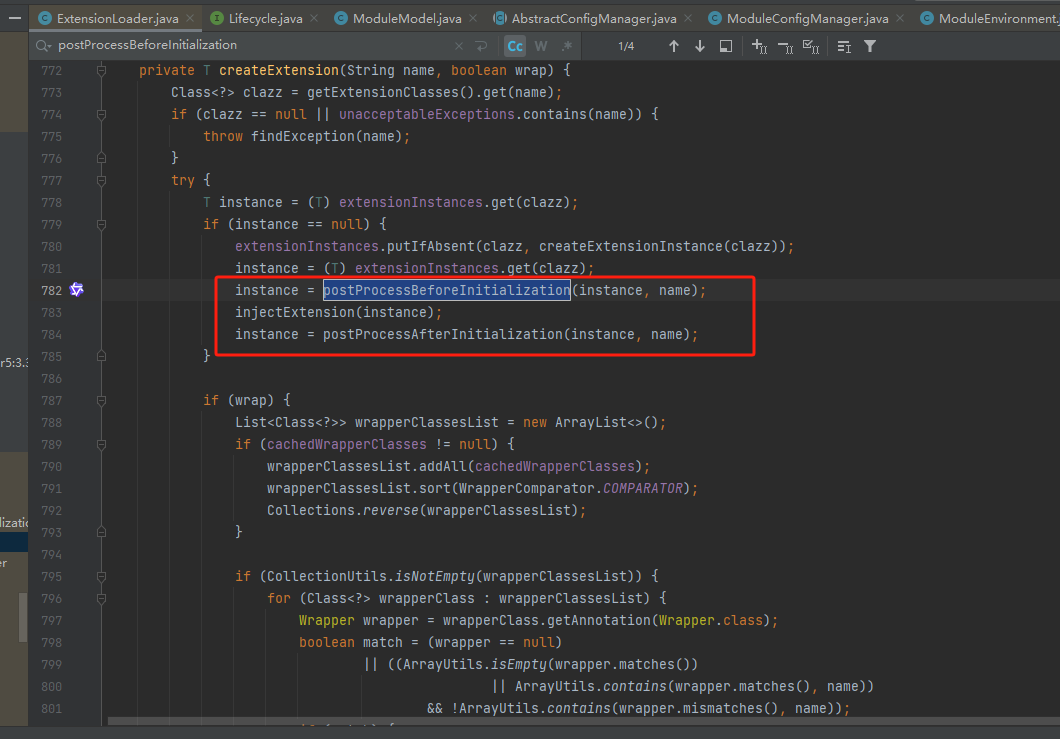This screenshot has height=739, width=1060.
Task: Open the ModuleConfigManager.java tab
Action: coord(807,18)
